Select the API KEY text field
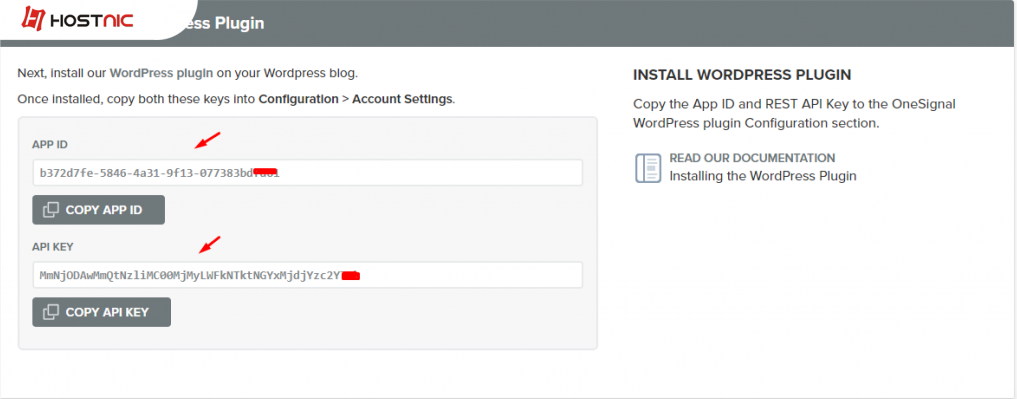The width and height of the screenshot is (1017, 399). click(x=307, y=275)
